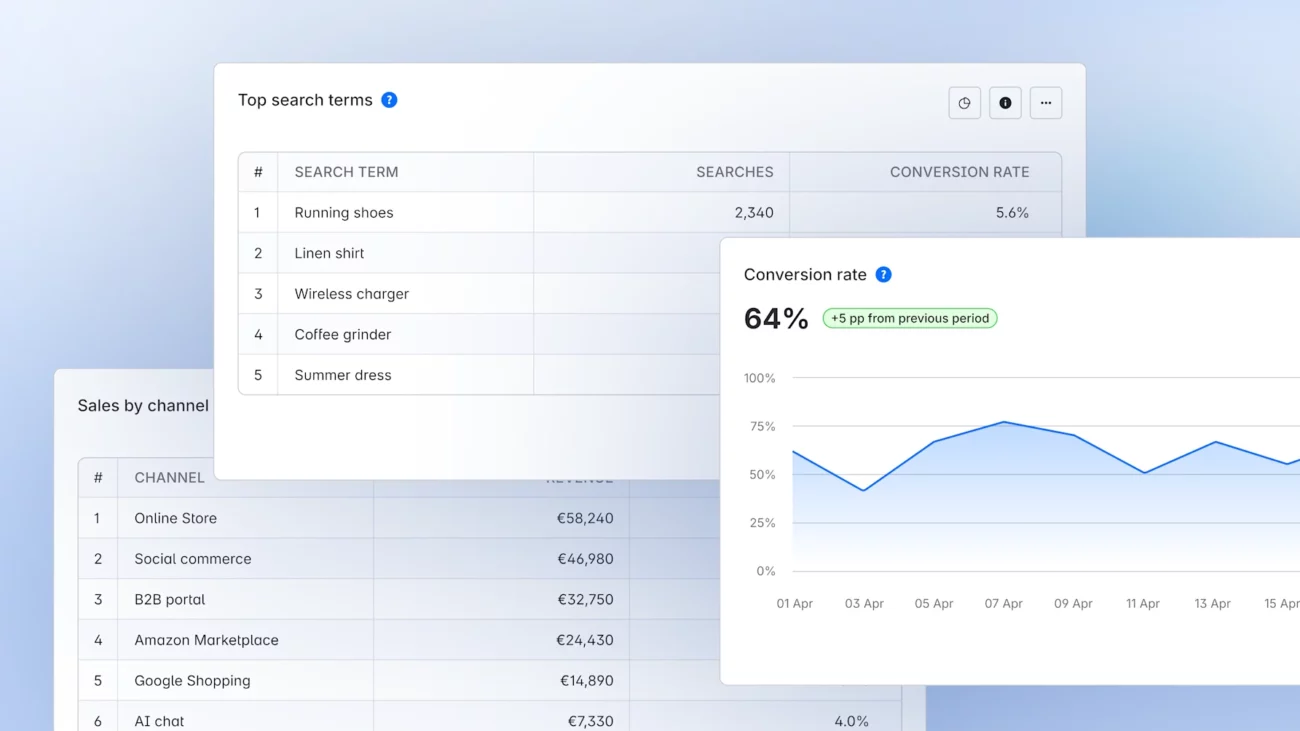Click the 03 Apr date label
The image size is (1300, 731).
(x=864, y=604)
